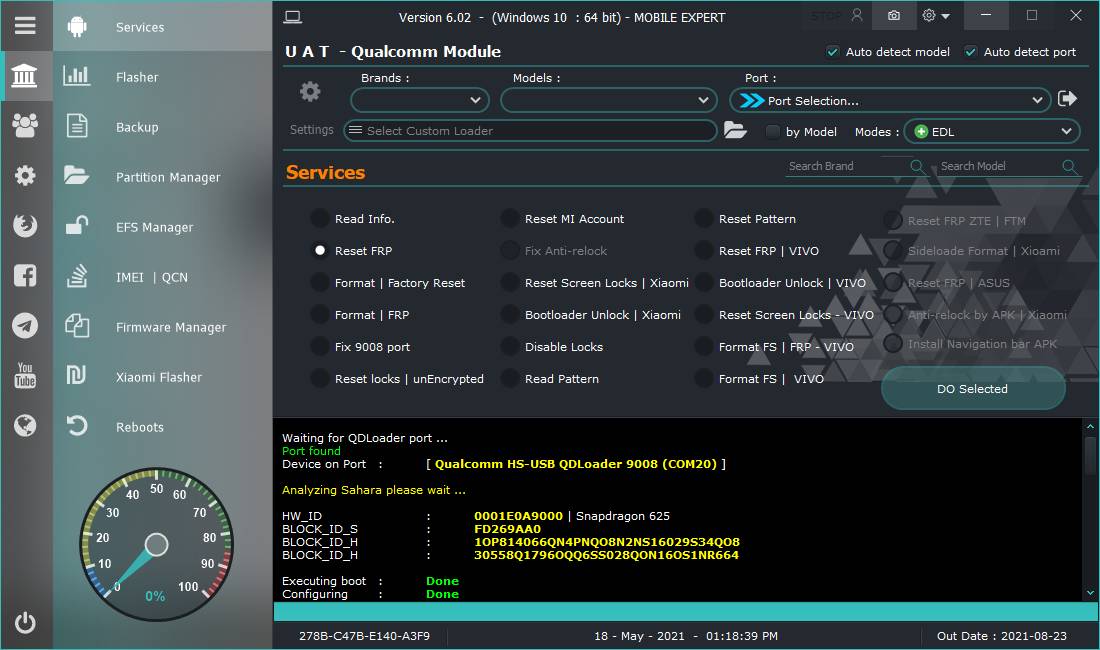
Task: Open Reboots menu entry
Action: (140, 427)
